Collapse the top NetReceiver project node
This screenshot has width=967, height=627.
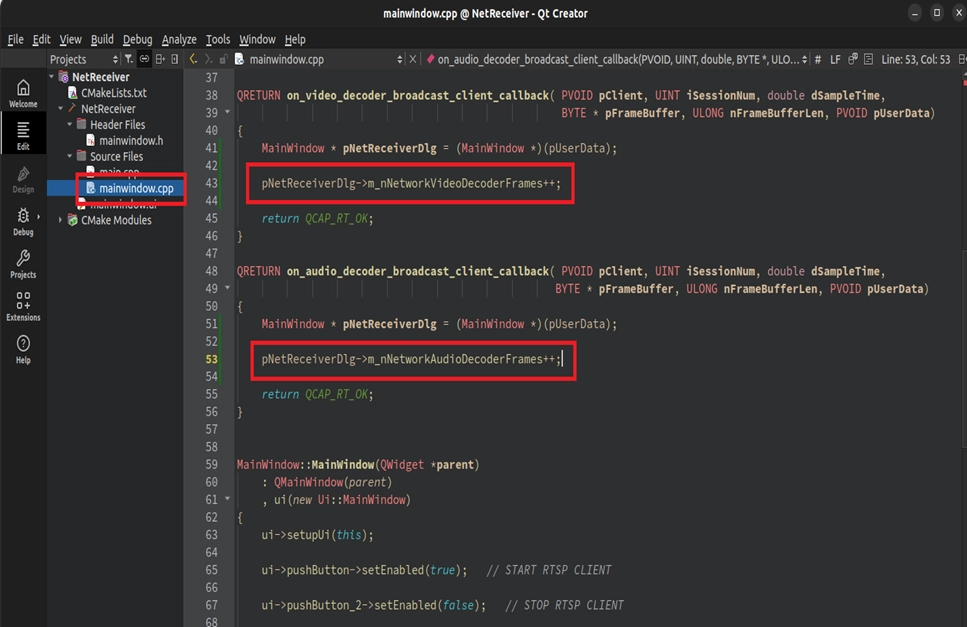tap(52, 76)
